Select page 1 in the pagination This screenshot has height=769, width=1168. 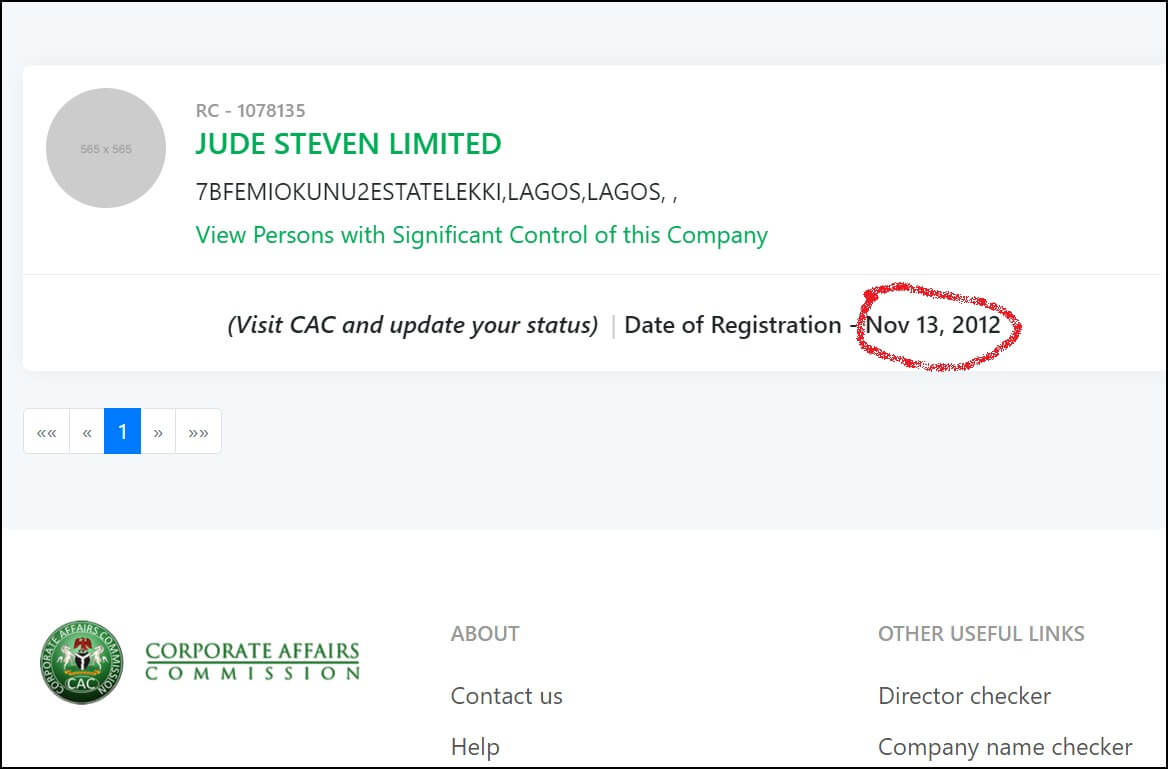[122, 431]
